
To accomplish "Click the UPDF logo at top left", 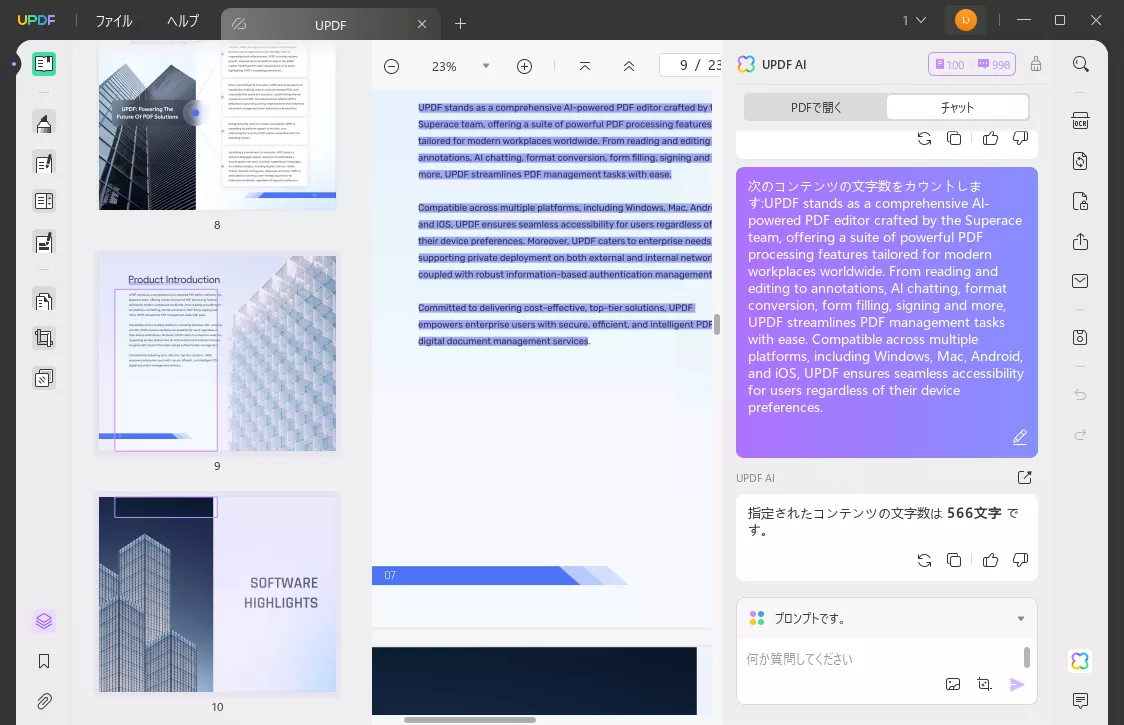I will coord(37,20).
